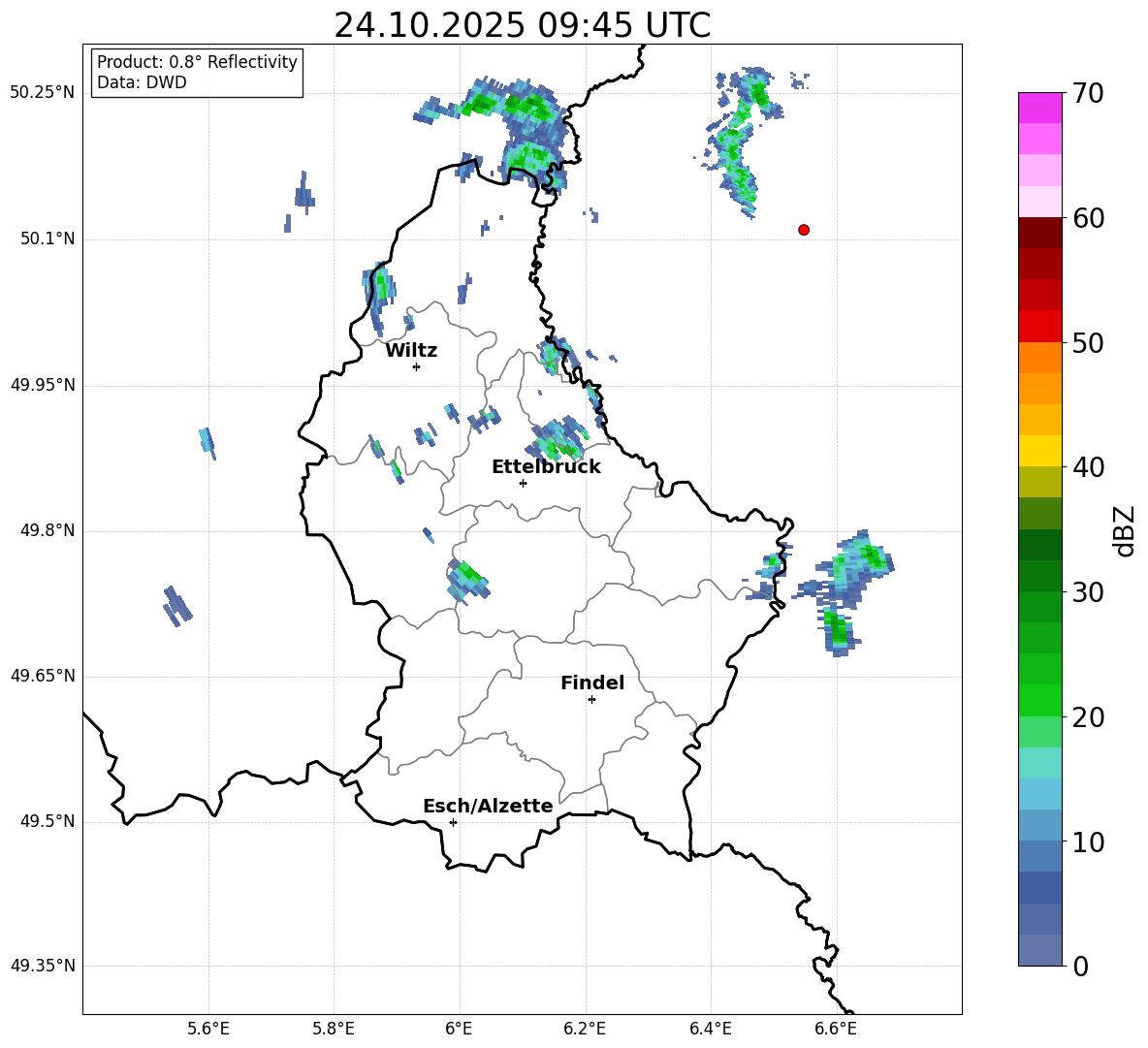Click the Ettelbruck cross marker
The height and width of the screenshot is (1048, 1148).
[523, 483]
